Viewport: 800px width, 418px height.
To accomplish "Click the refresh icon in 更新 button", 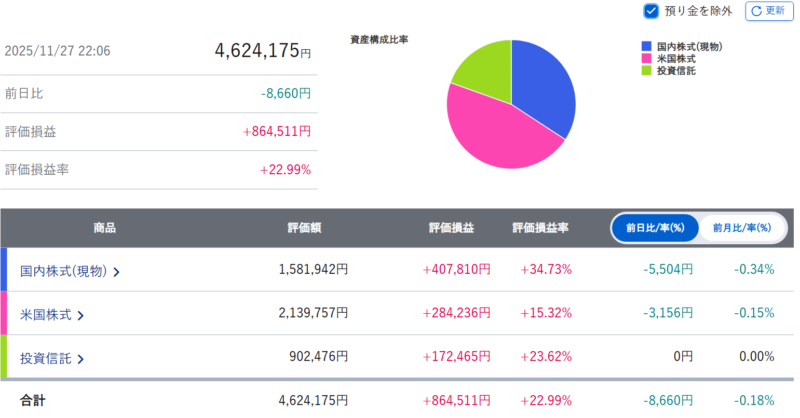I will coord(757,11).
